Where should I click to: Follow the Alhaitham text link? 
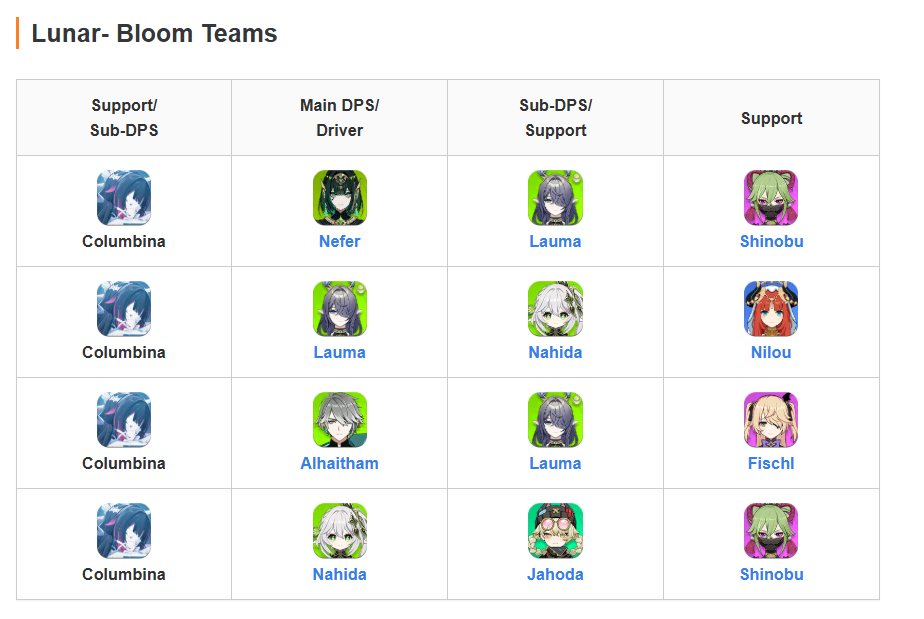[x=340, y=464]
